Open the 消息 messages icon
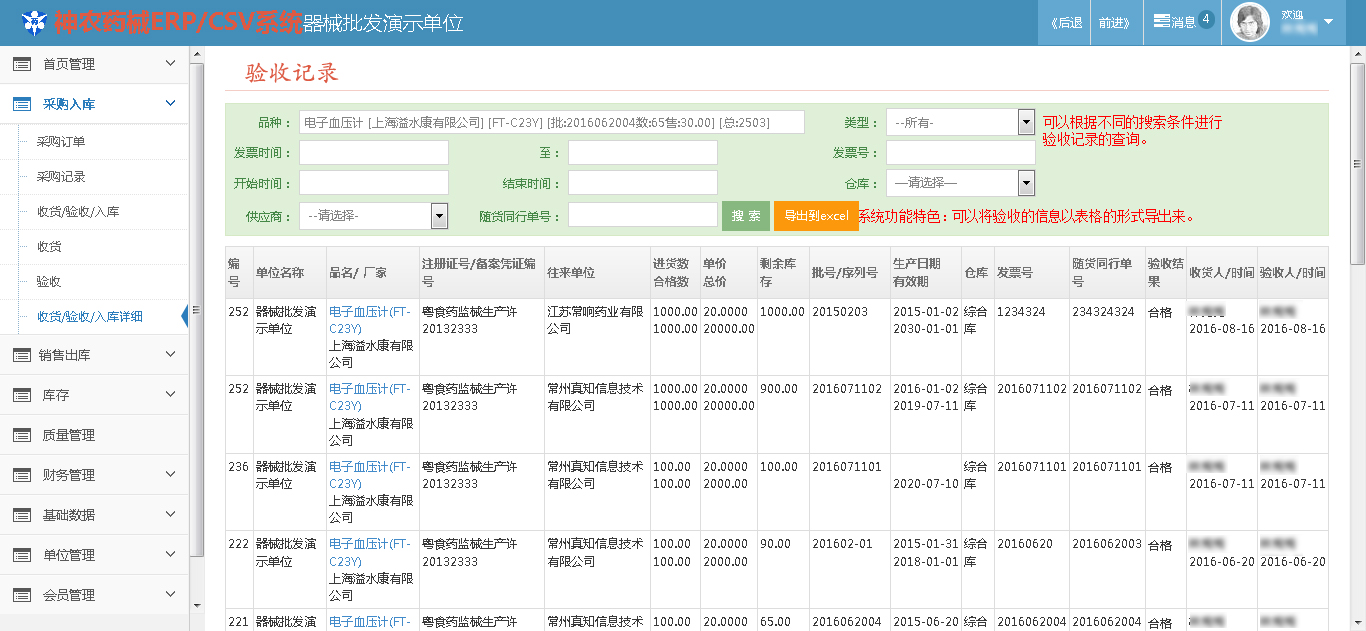Image resolution: width=1366 pixels, height=631 pixels. [x=1161, y=21]
